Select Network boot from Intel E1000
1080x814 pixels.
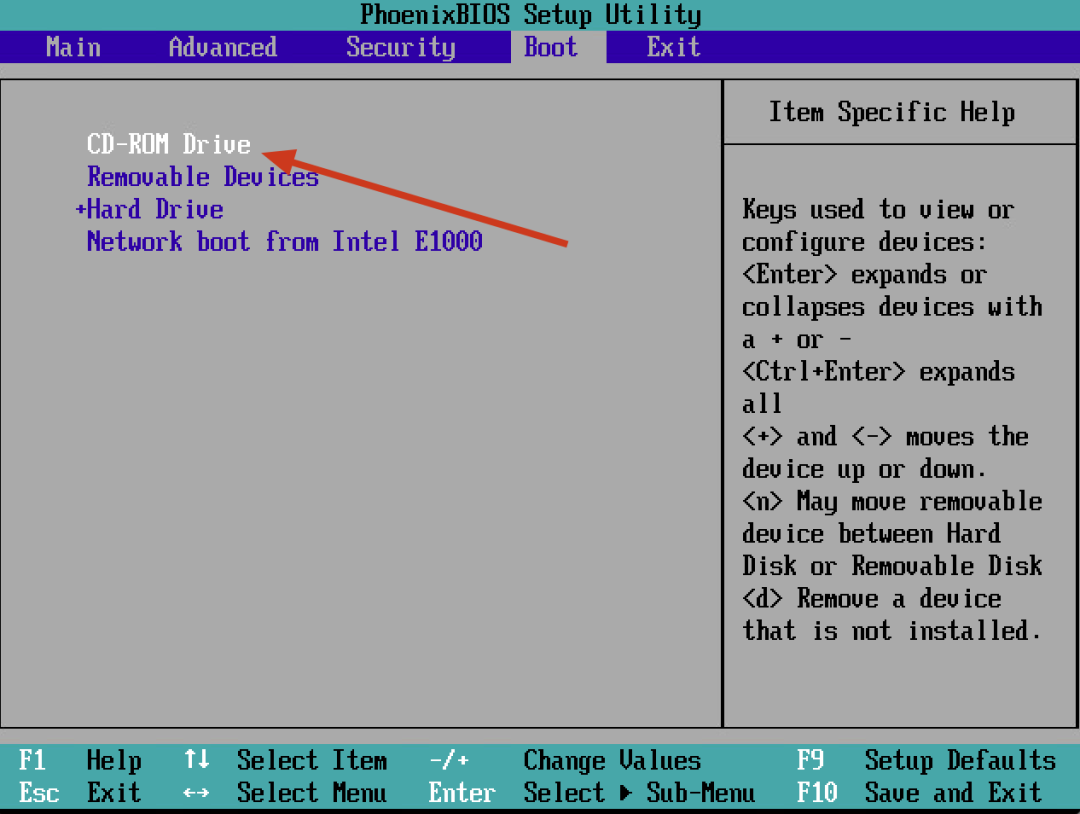(x=284, y=242)
